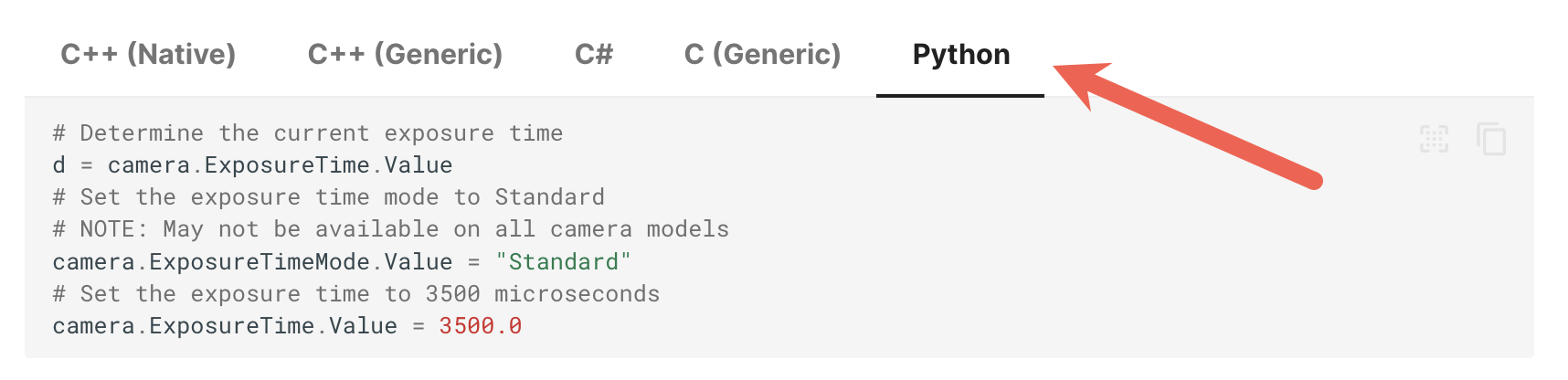1568x380 pixels.
Task: Click the camera.ExposureTimeMode.Value code line
Action: 251,262
